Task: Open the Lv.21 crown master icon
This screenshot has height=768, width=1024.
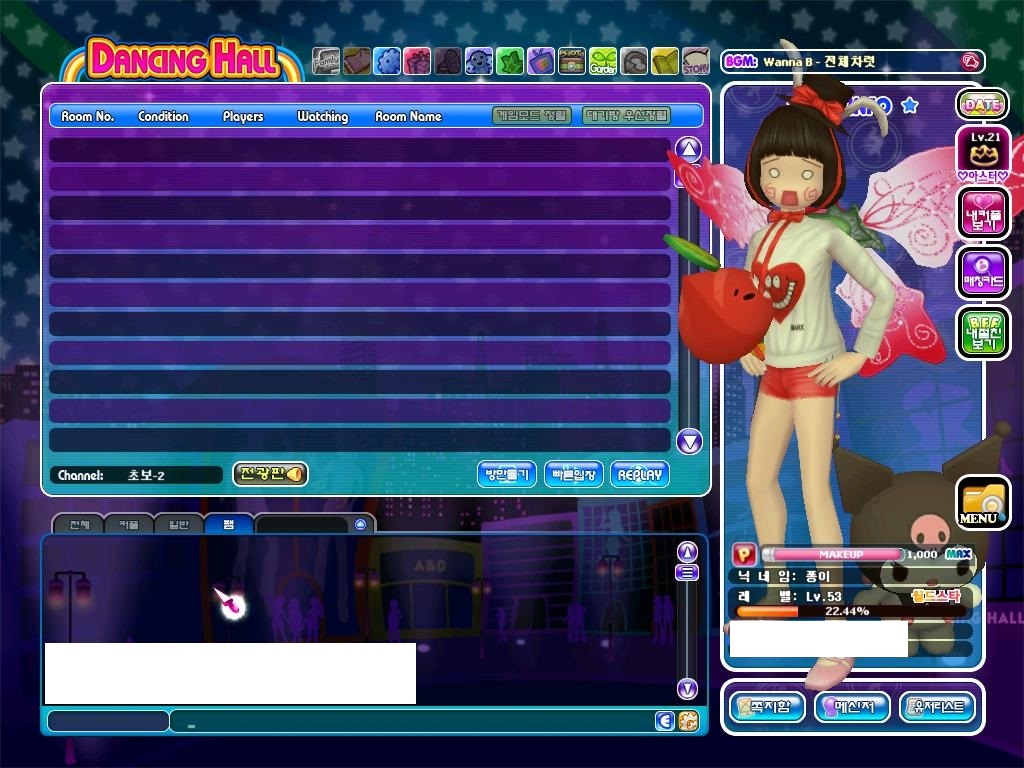Action: pyautogui.click(x=983, y=155)
